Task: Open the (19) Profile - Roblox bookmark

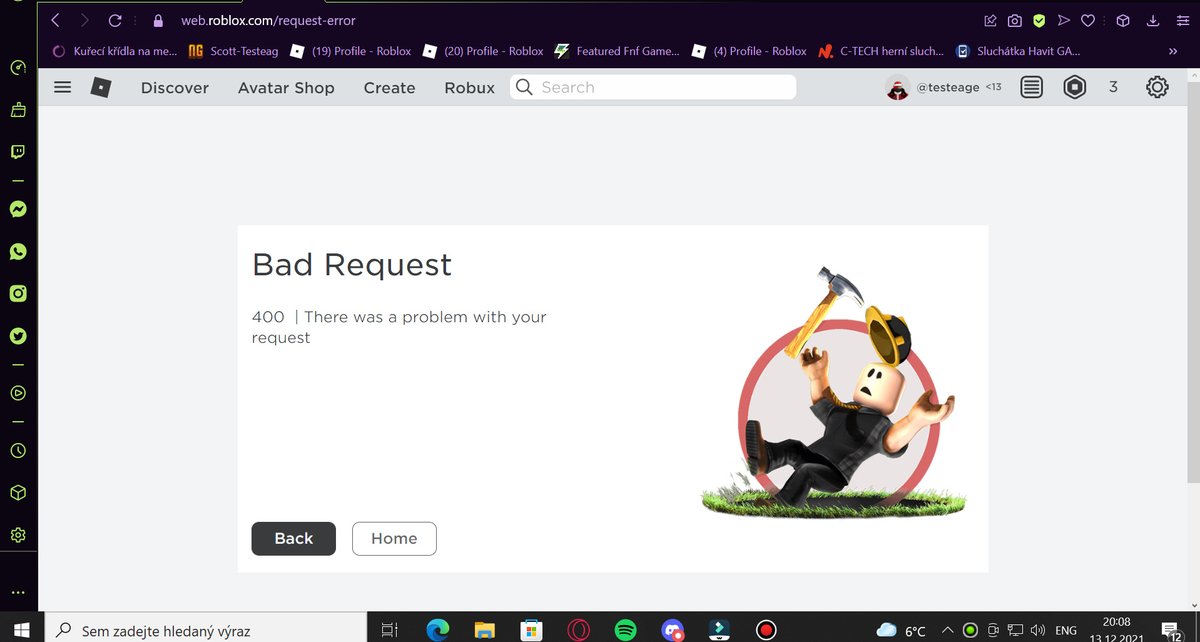Action: pos(351,51)
